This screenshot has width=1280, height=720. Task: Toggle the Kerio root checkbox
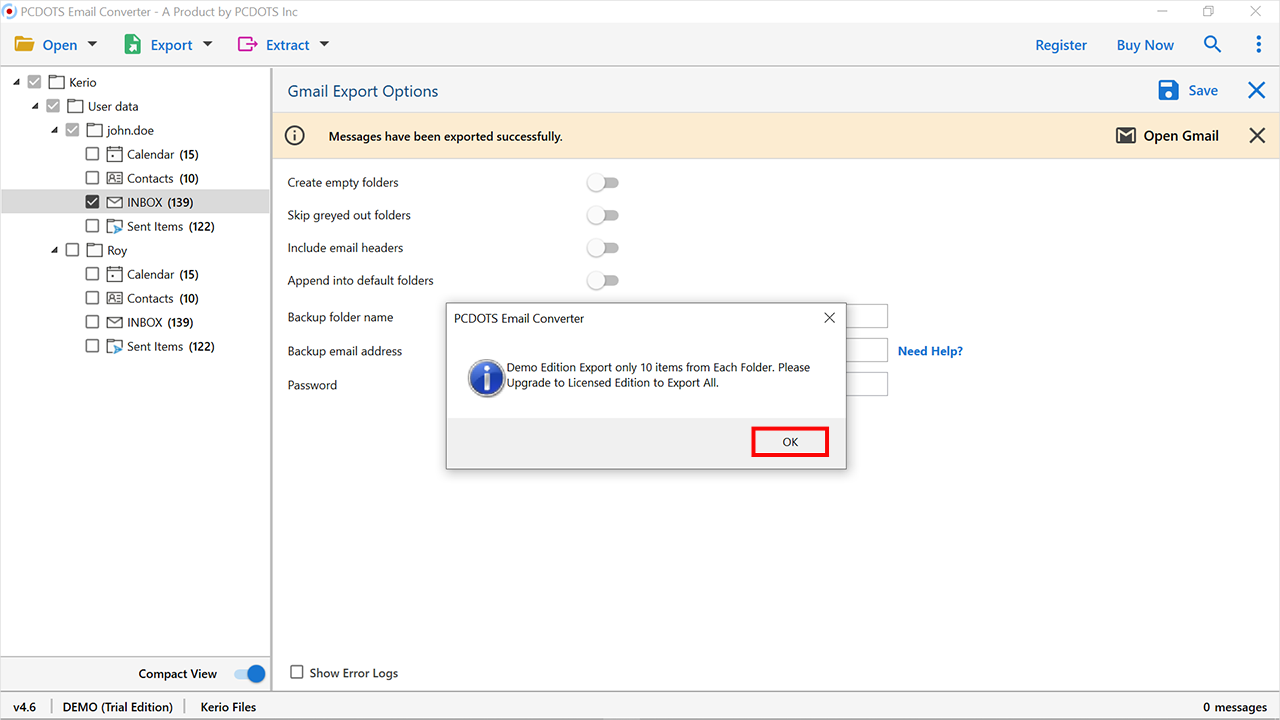[x=35, y=82]
